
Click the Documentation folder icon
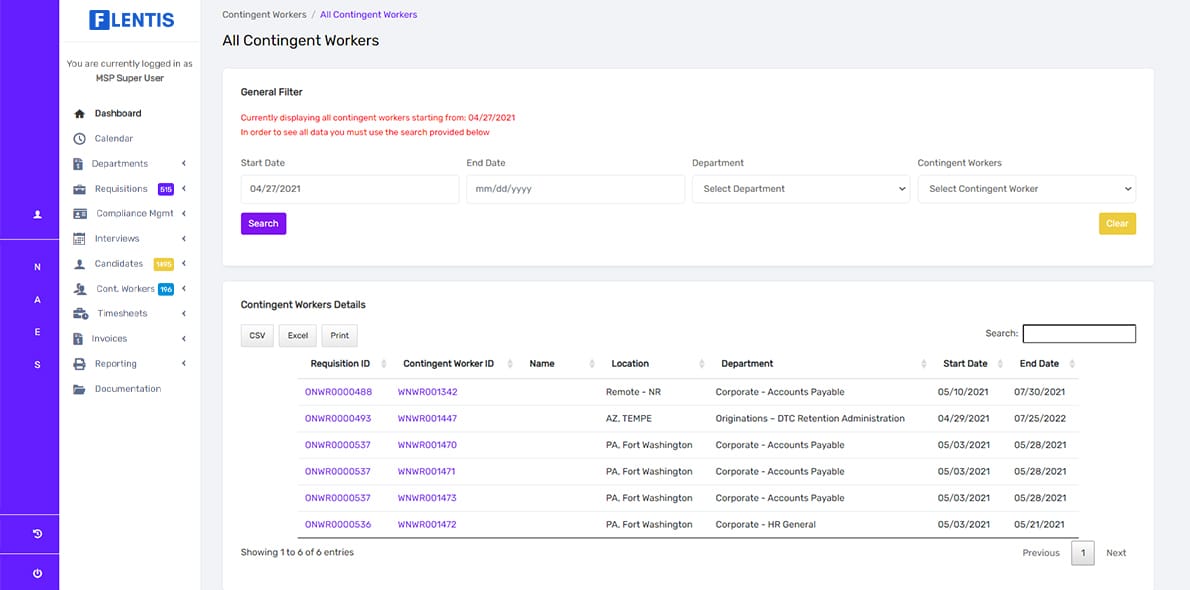tap(79, 389)
